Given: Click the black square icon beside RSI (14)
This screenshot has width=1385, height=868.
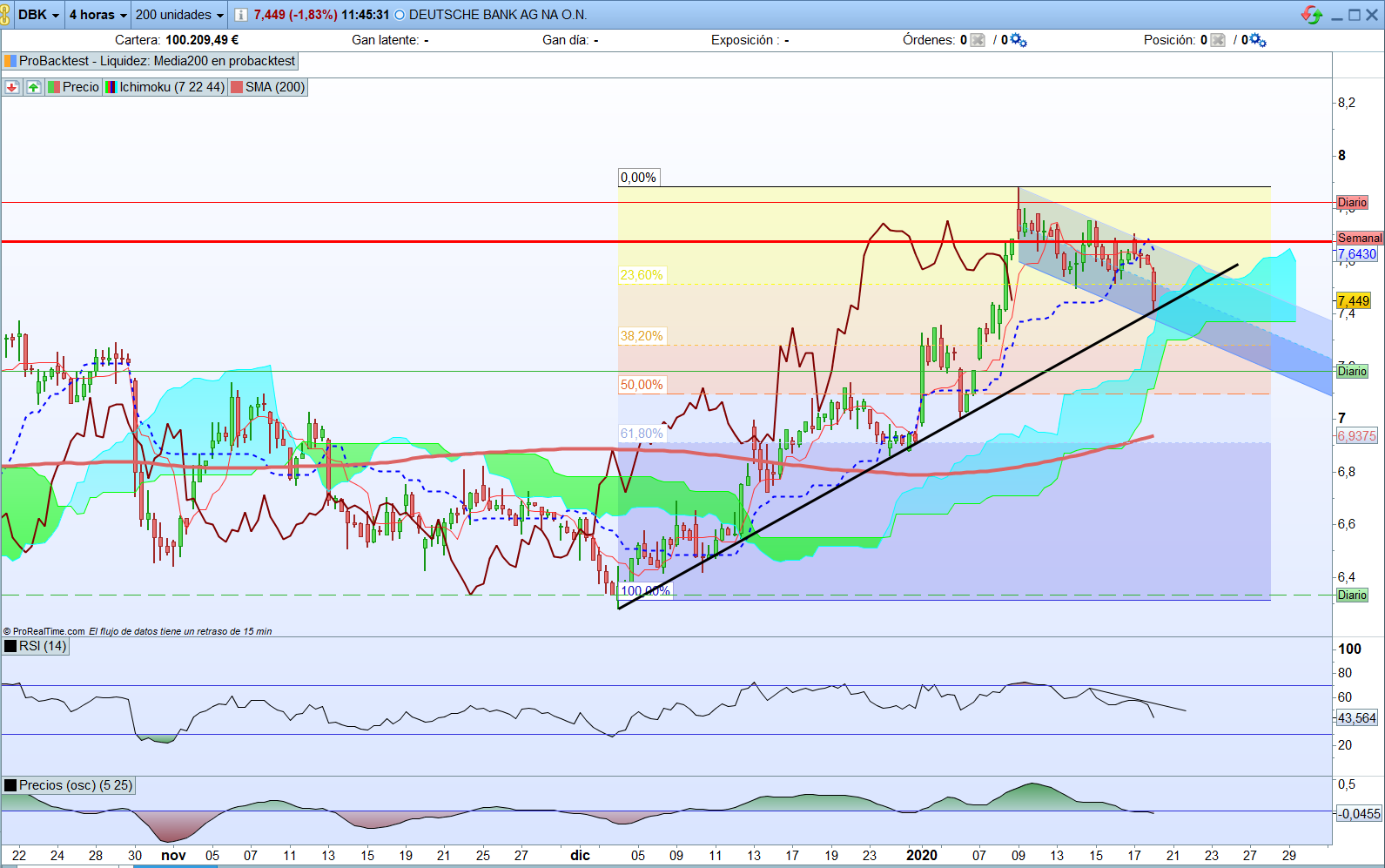Looking at the screenshot, I should [x=10, y=646].
